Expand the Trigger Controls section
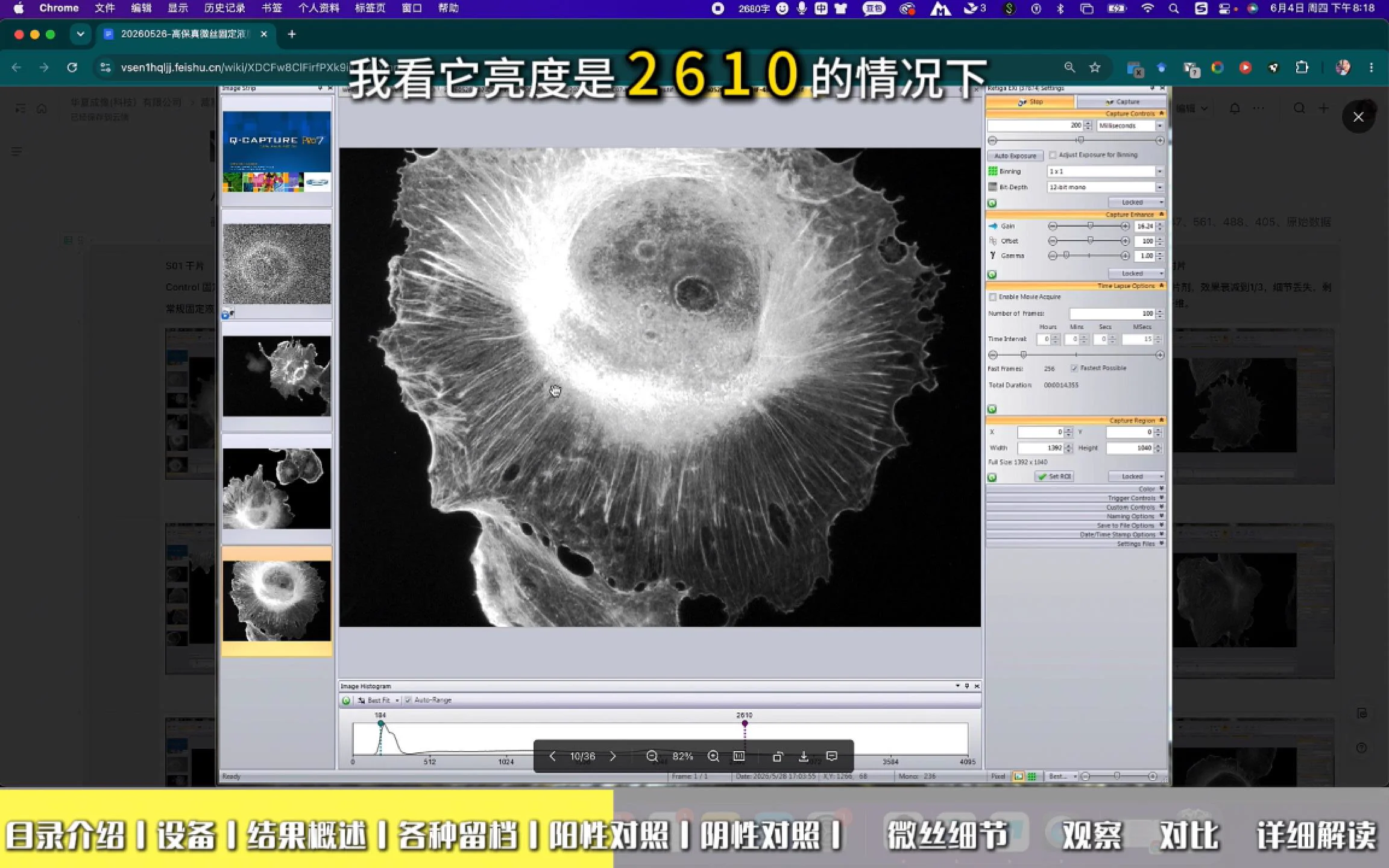Screen dimensions: 1389x868 pyautogui.click(x=1076, y=498)
